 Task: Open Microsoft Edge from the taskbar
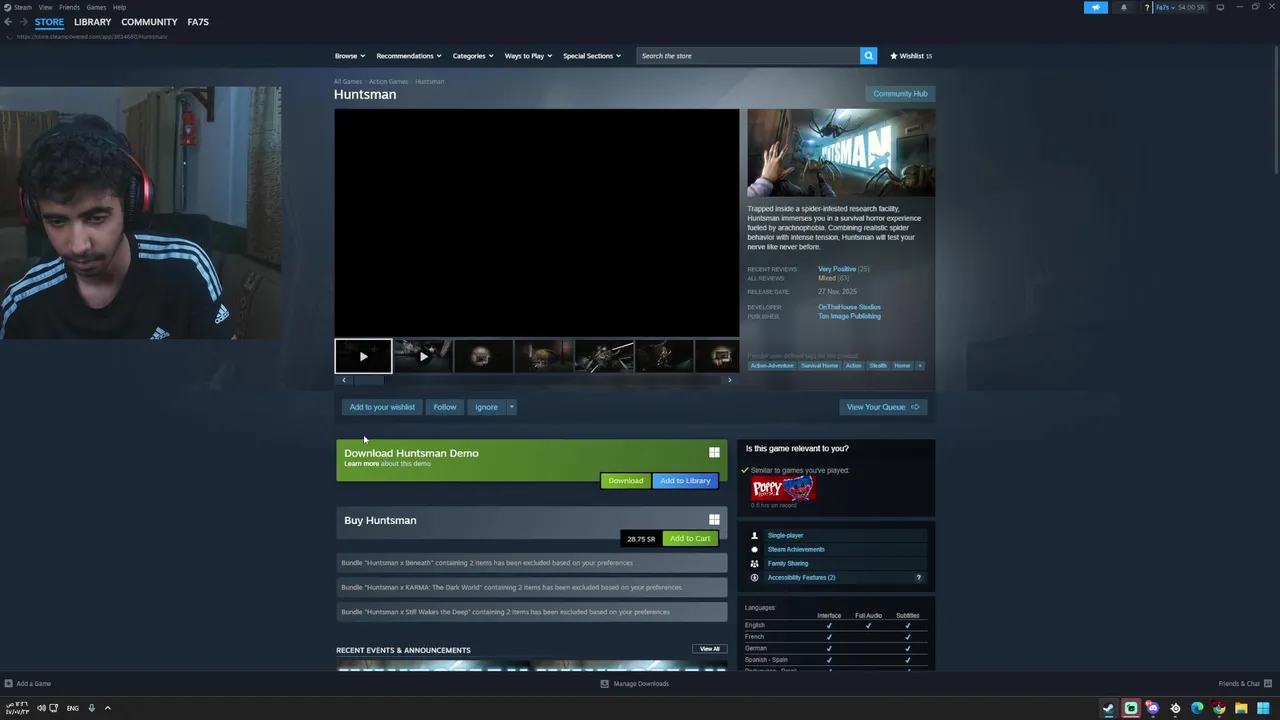point(1197,708)
